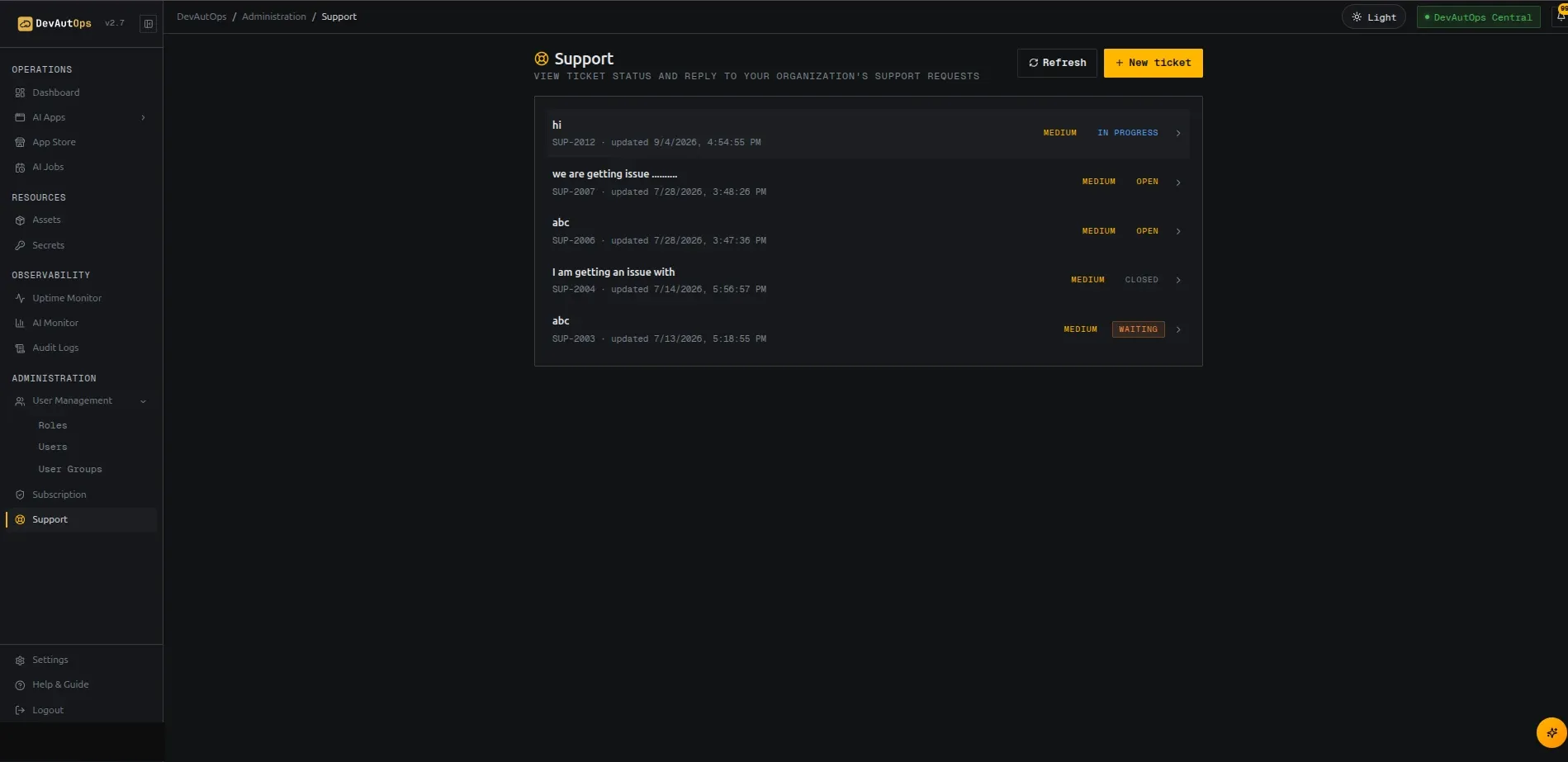
Task: Go to DevAutOps breadcrumb link
Action: coord(201,17)
